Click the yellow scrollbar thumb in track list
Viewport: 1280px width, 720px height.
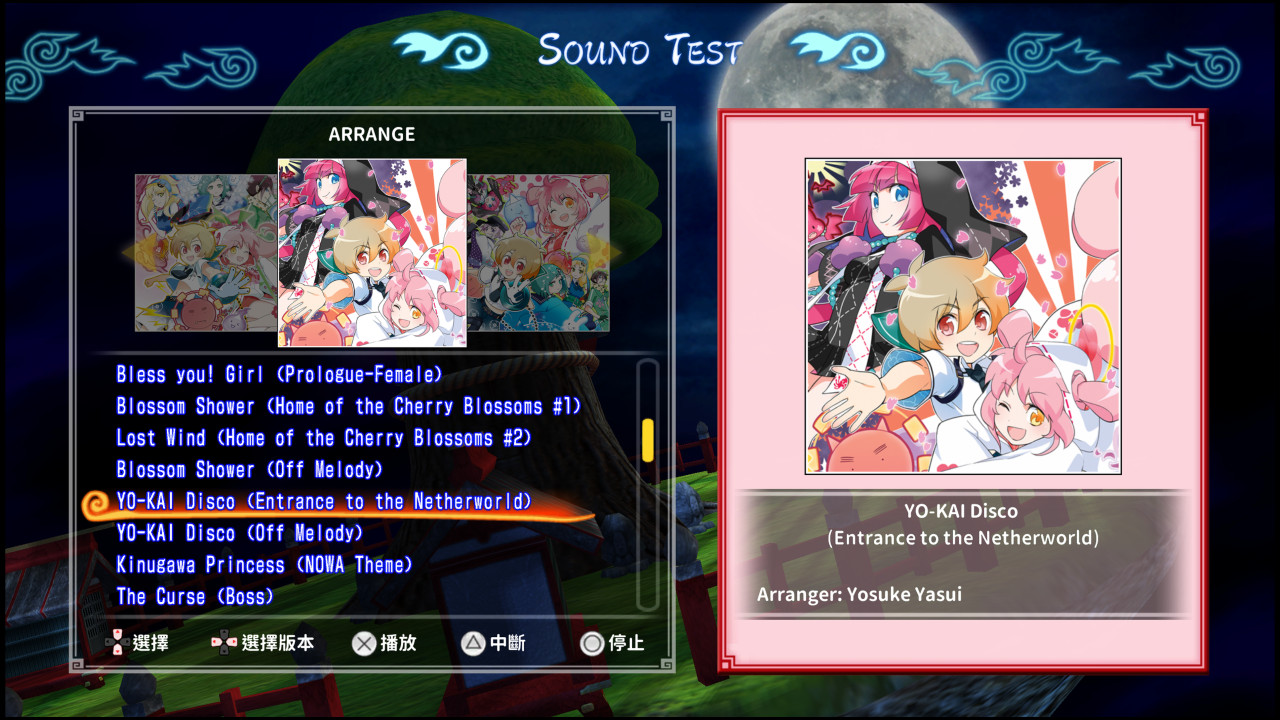(648, 441)
